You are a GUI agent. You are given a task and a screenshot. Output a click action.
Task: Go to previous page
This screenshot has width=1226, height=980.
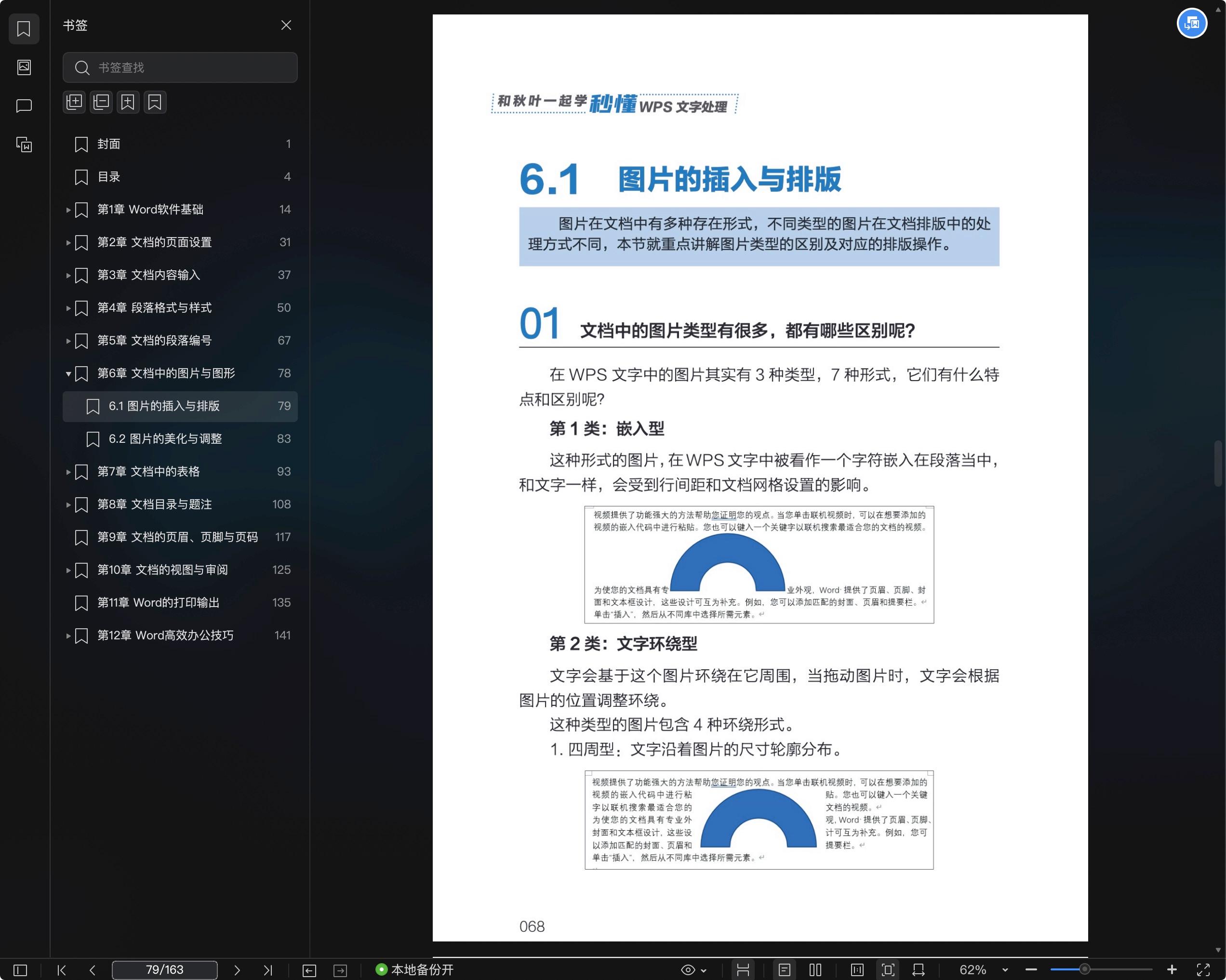coord(92,970)
